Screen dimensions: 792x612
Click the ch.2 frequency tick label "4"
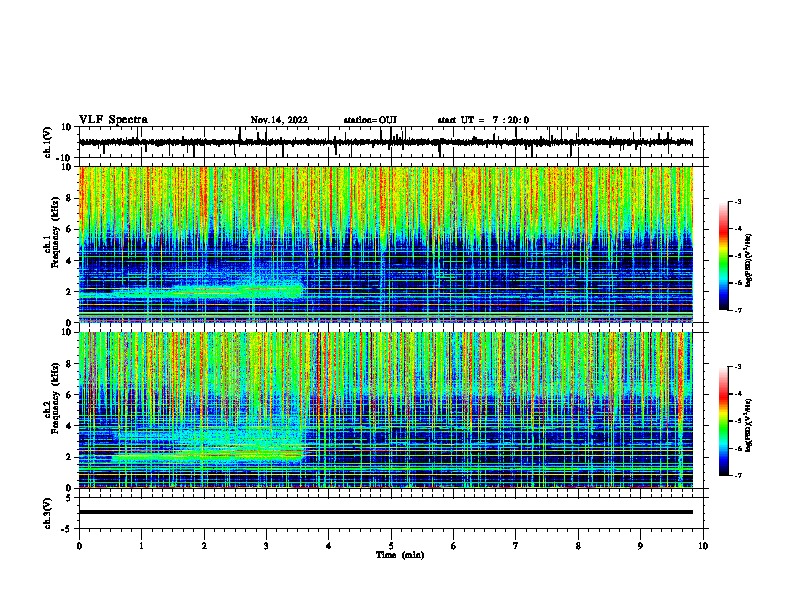pyautogui.click(x=69, y=426)
